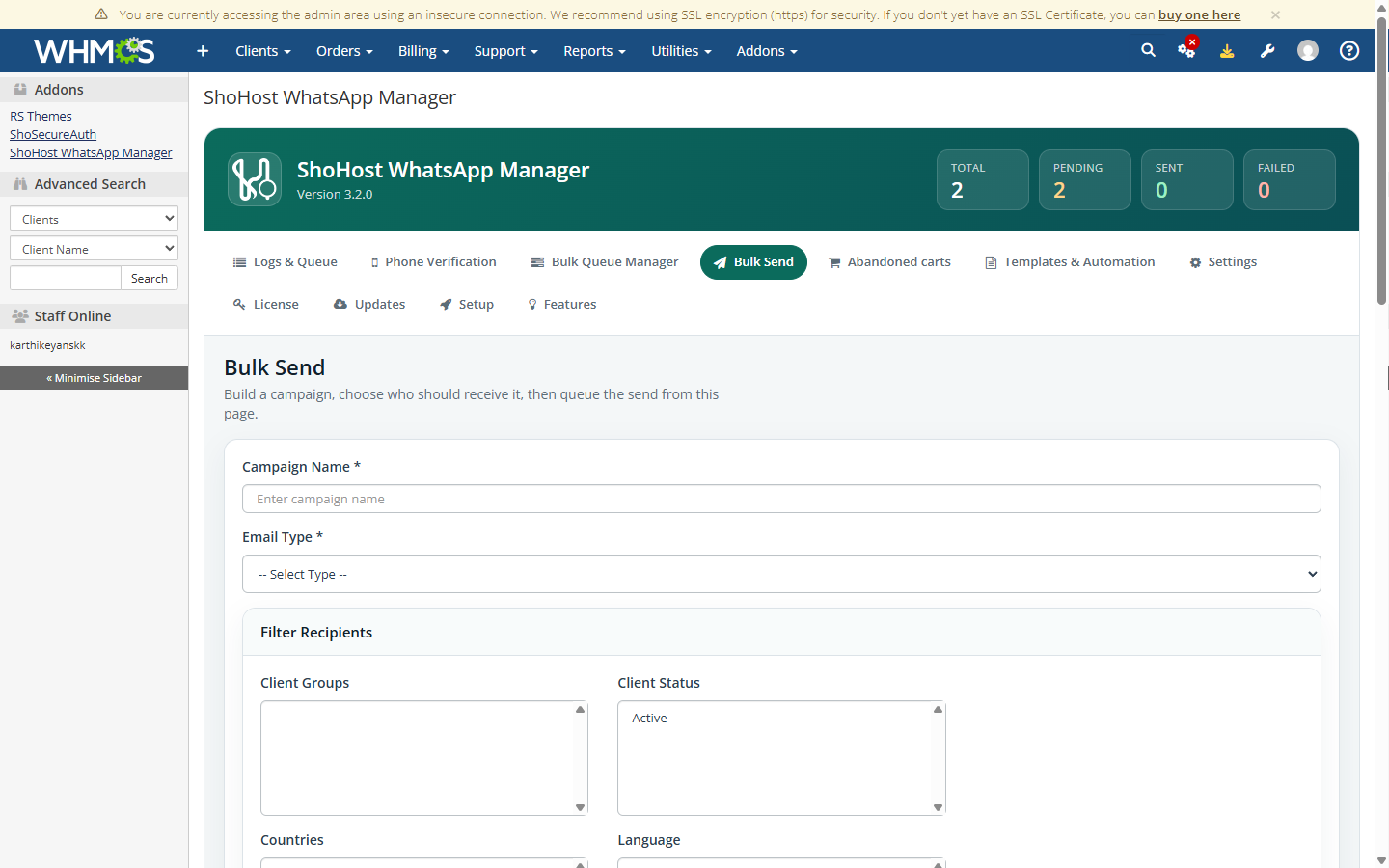The width and height of the screenshot is (1389, 868).
Task: Open the wrench configuration icon
Action: 1267,51
